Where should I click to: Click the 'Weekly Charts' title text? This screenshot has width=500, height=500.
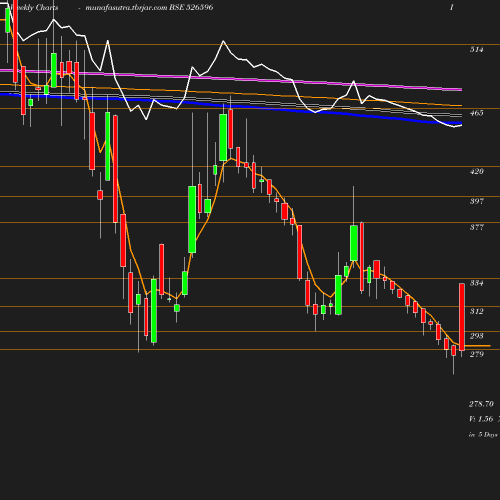click(x=34, y=8)
